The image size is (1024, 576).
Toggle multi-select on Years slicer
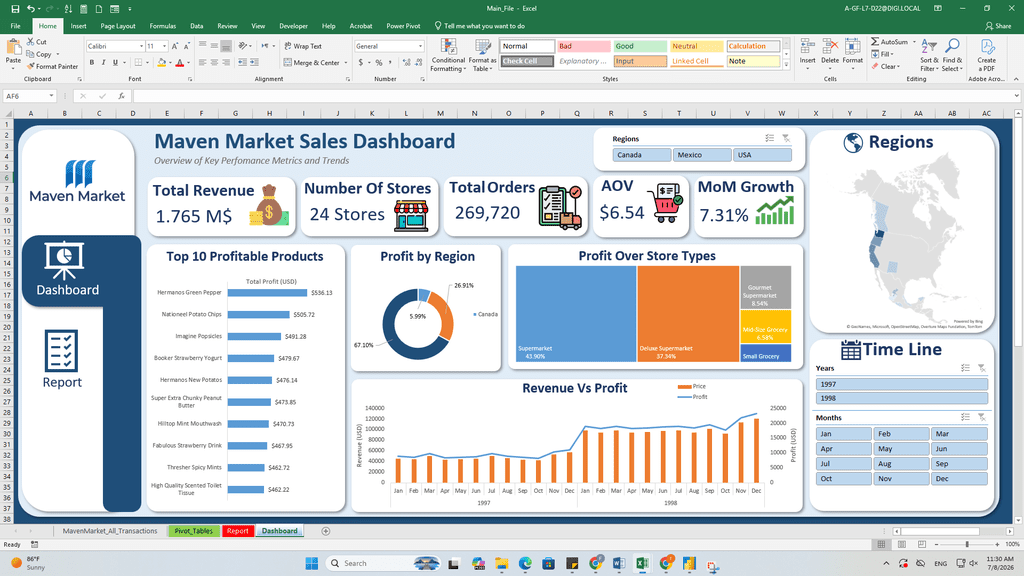coord(965,368)
